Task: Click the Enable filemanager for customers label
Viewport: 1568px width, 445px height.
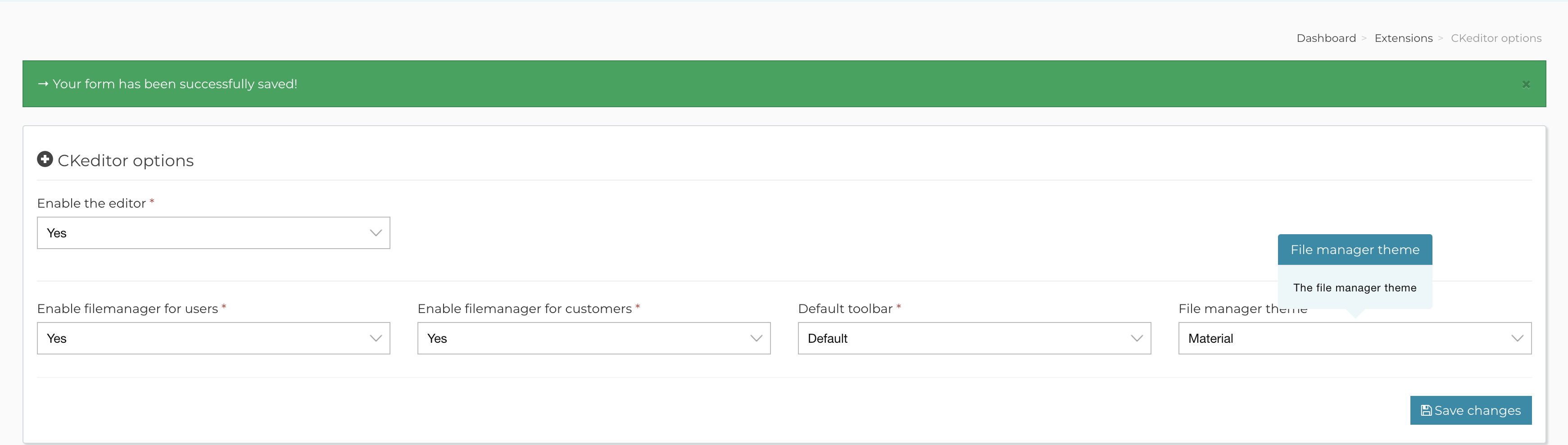Action: tap(524, 309)
